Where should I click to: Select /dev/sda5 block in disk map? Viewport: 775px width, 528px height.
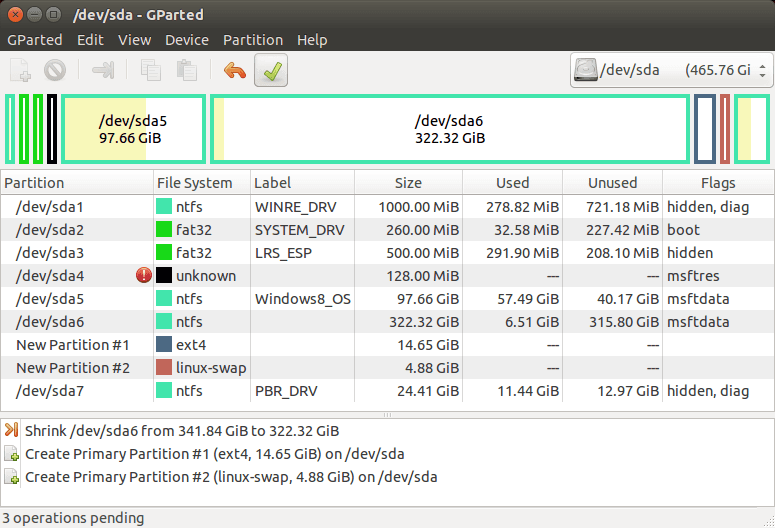tap(133, 129)
